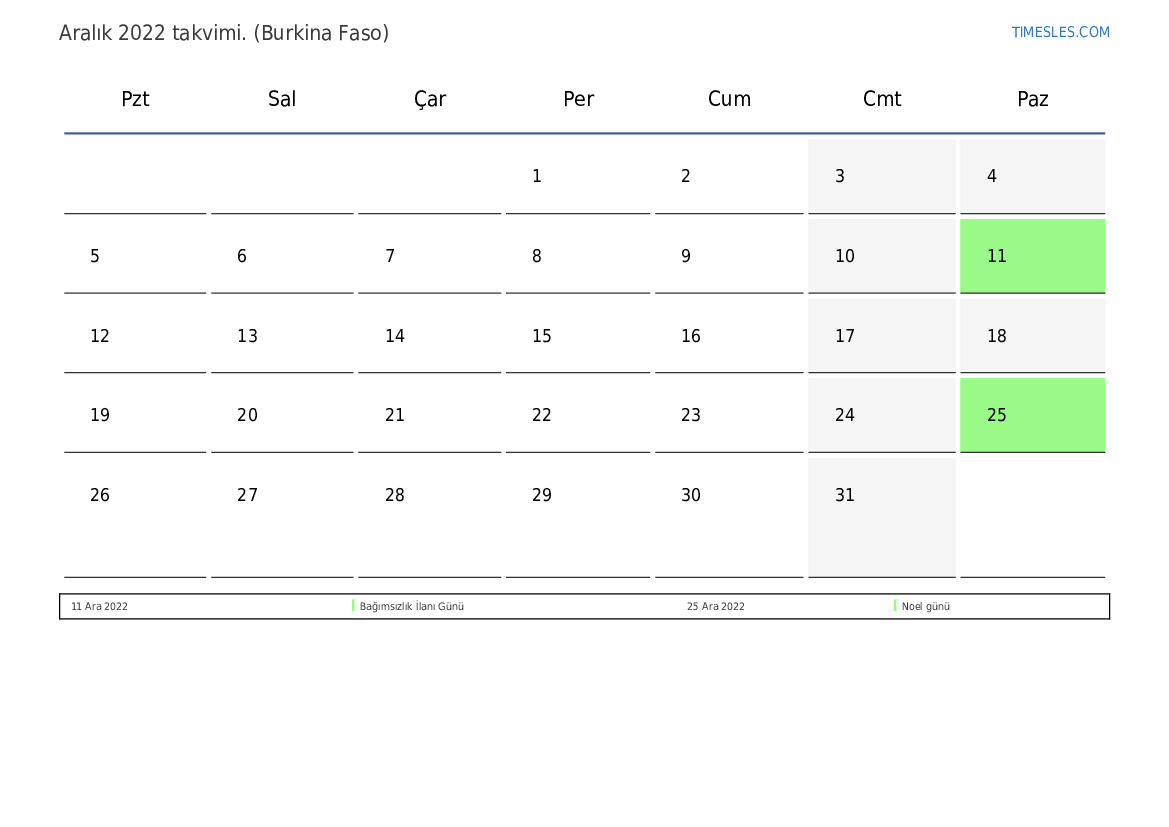Open the TIMESLES.COM link
The height and width of the screenshot is (827, 1169).
tap(1060, 32)
